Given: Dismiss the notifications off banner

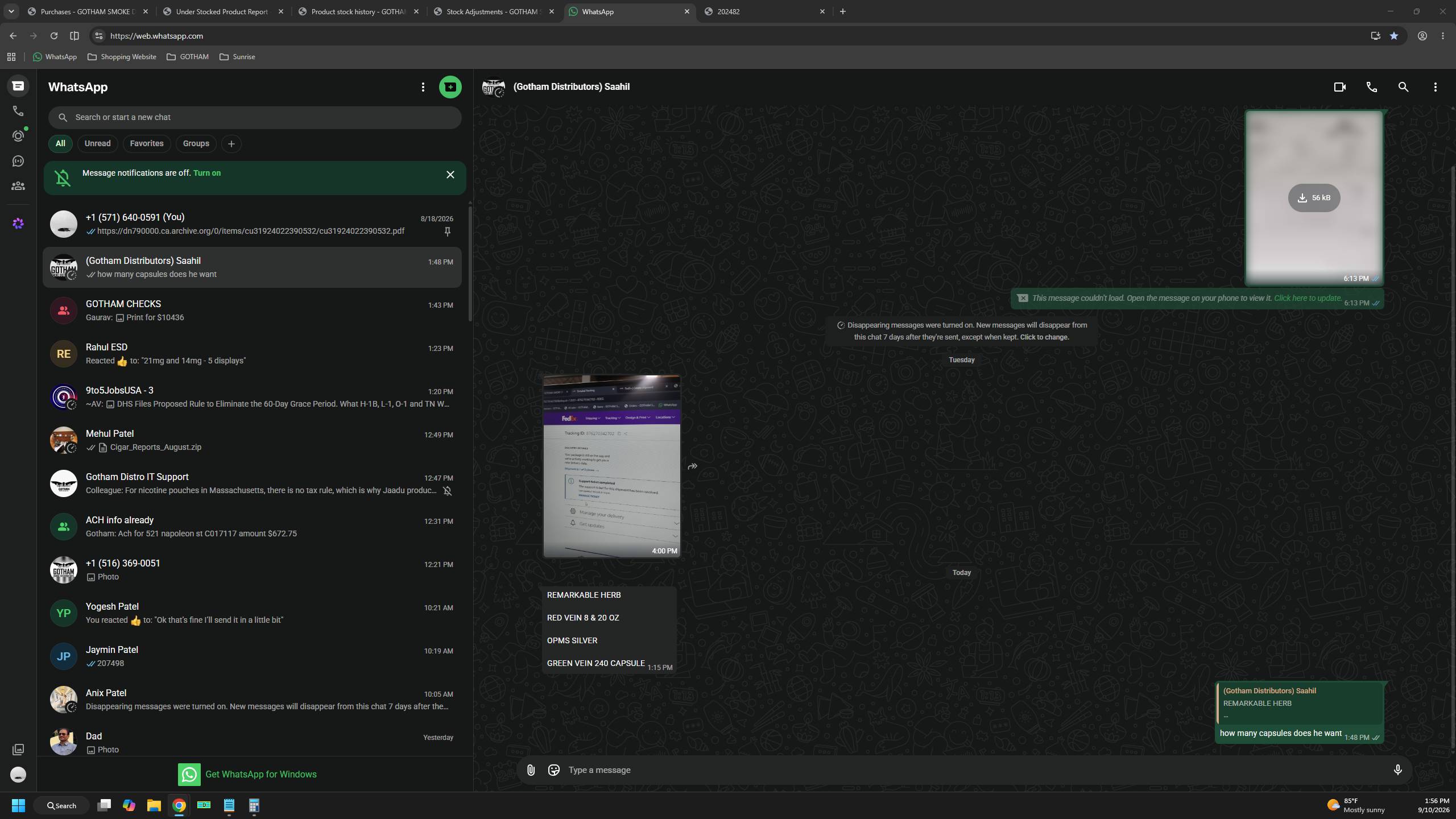Looking at the screenshot, I should [450, 175].
